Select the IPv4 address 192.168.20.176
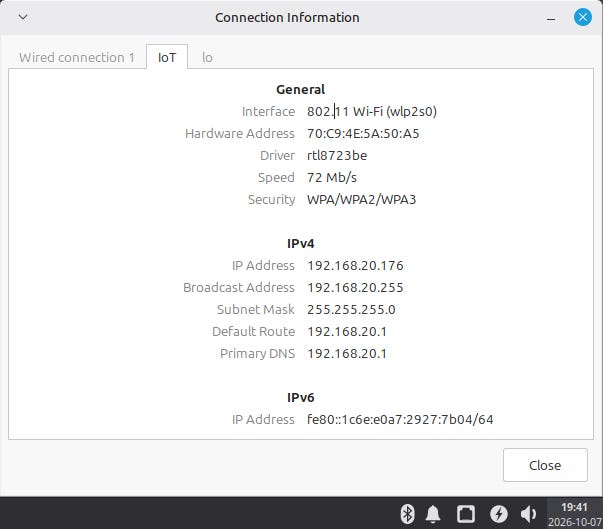 pyautogui.click(x=355, y=265)
